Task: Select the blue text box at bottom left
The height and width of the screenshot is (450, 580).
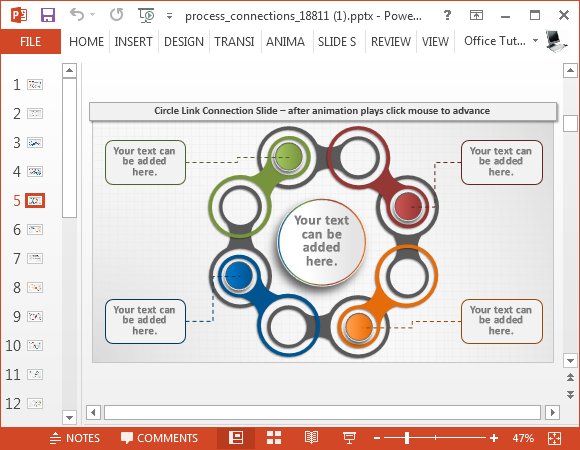Action: [145, 321]
